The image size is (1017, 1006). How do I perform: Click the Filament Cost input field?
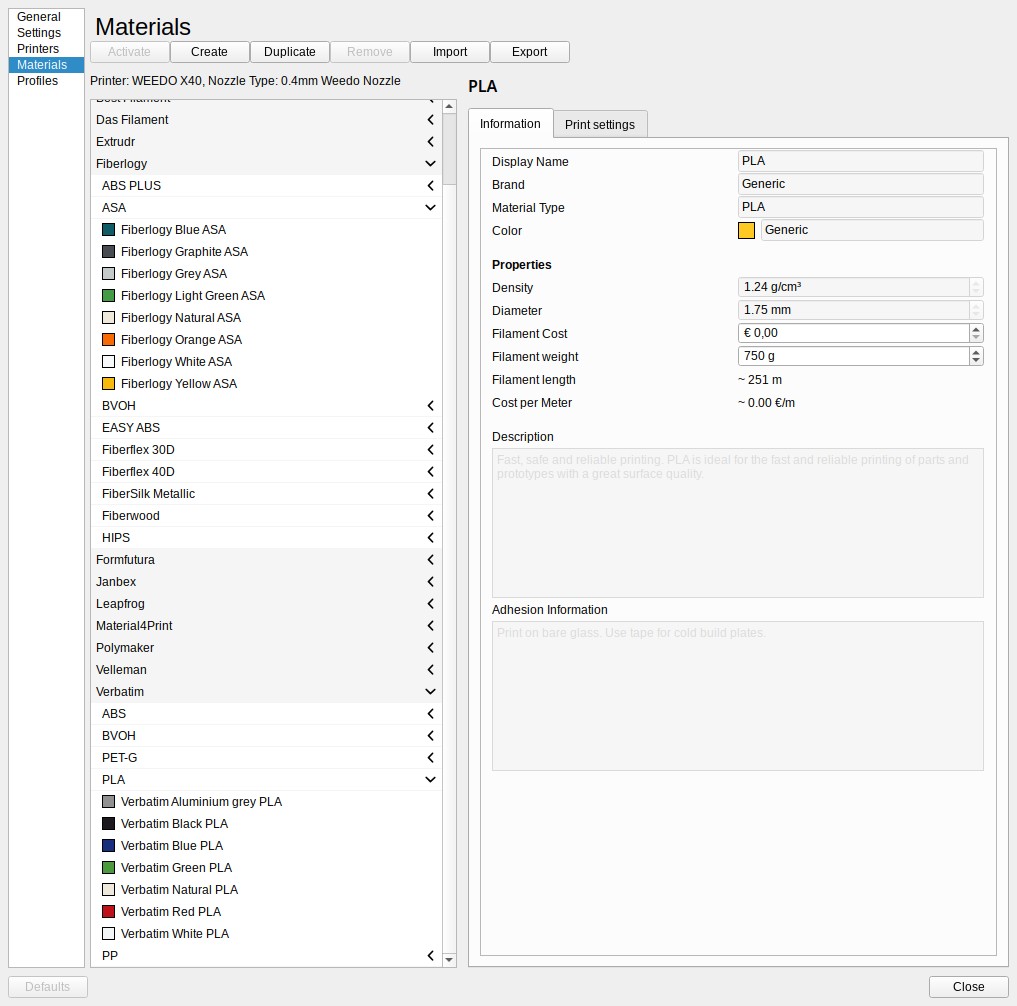854,333
